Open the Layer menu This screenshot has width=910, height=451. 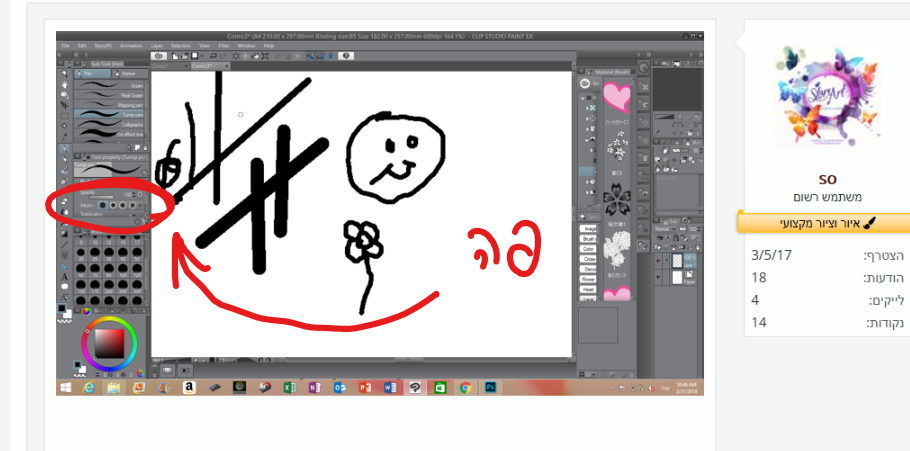coord(157,46)
